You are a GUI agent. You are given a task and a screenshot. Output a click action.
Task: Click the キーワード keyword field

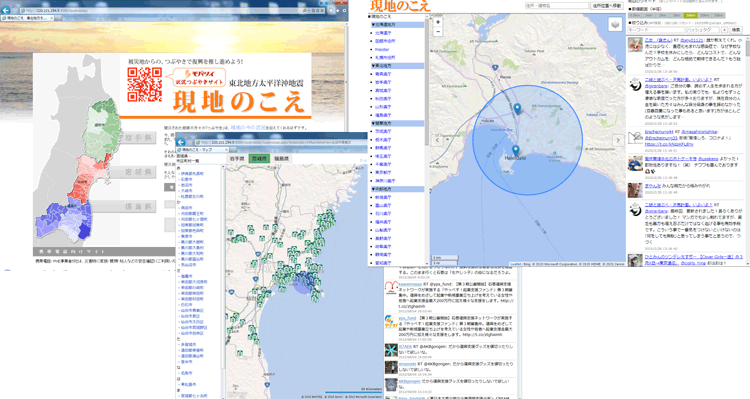[656, 30]
